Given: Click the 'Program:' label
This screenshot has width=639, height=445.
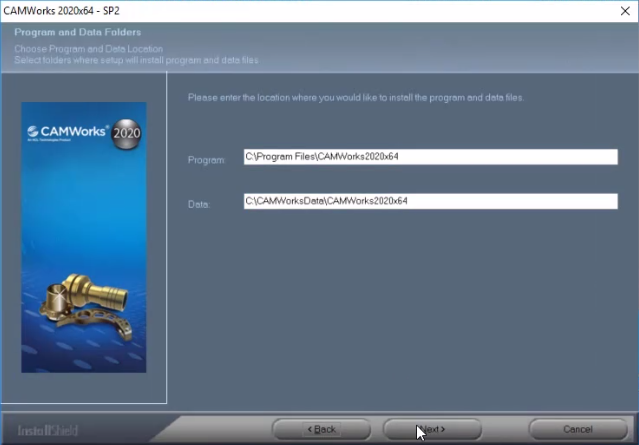Looking at the screenshot, I should point(207,160).
